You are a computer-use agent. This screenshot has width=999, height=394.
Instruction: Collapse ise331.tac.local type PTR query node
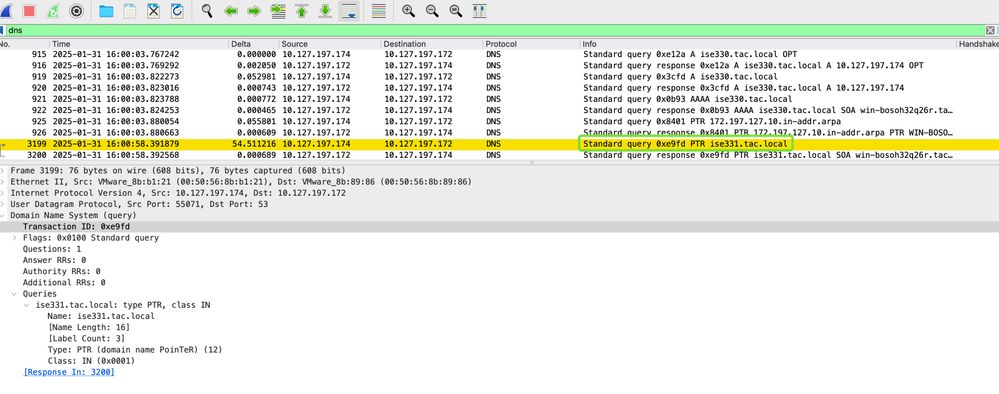tap(27, 305)
